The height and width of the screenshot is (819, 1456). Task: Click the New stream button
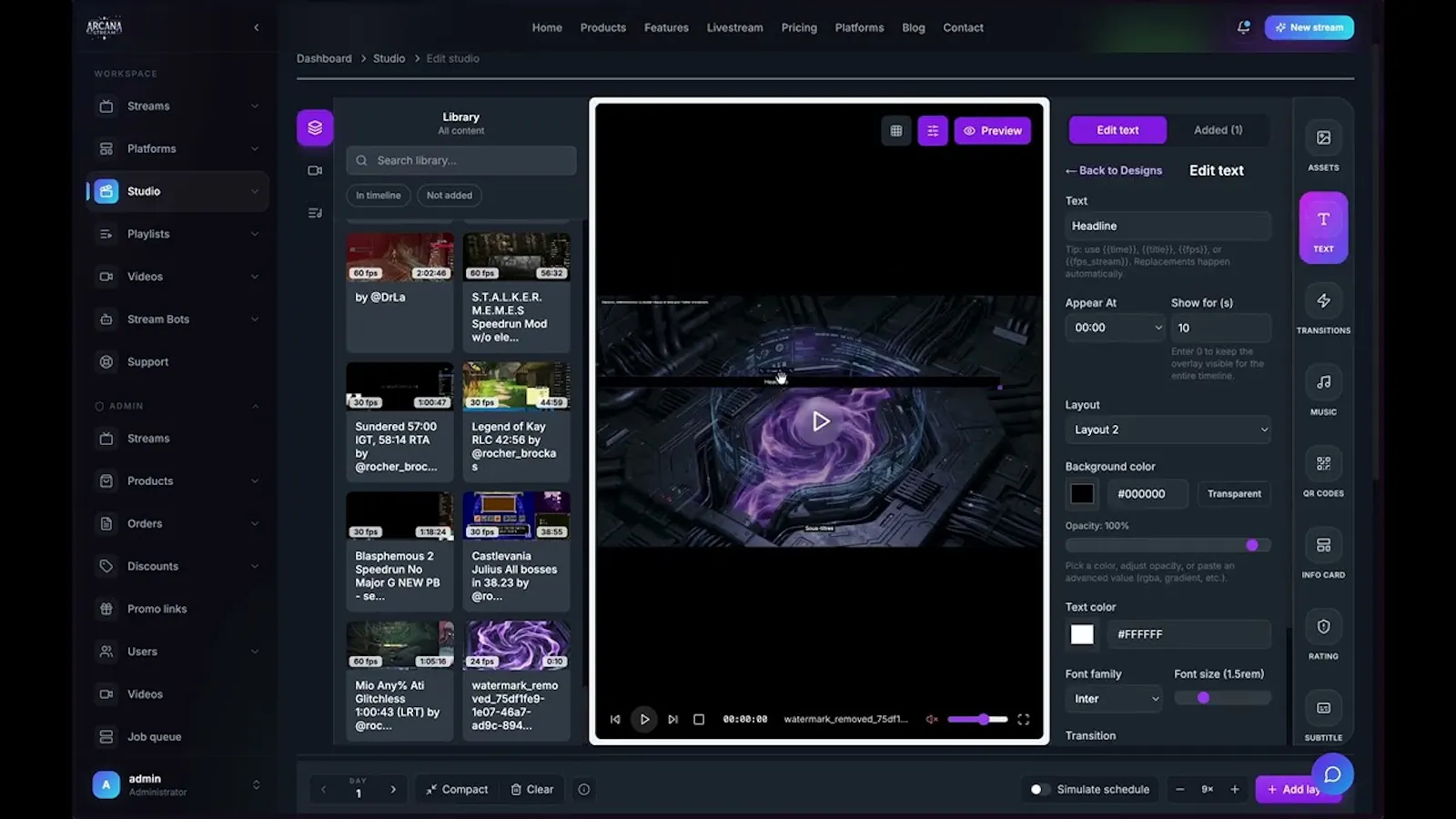1309,27
